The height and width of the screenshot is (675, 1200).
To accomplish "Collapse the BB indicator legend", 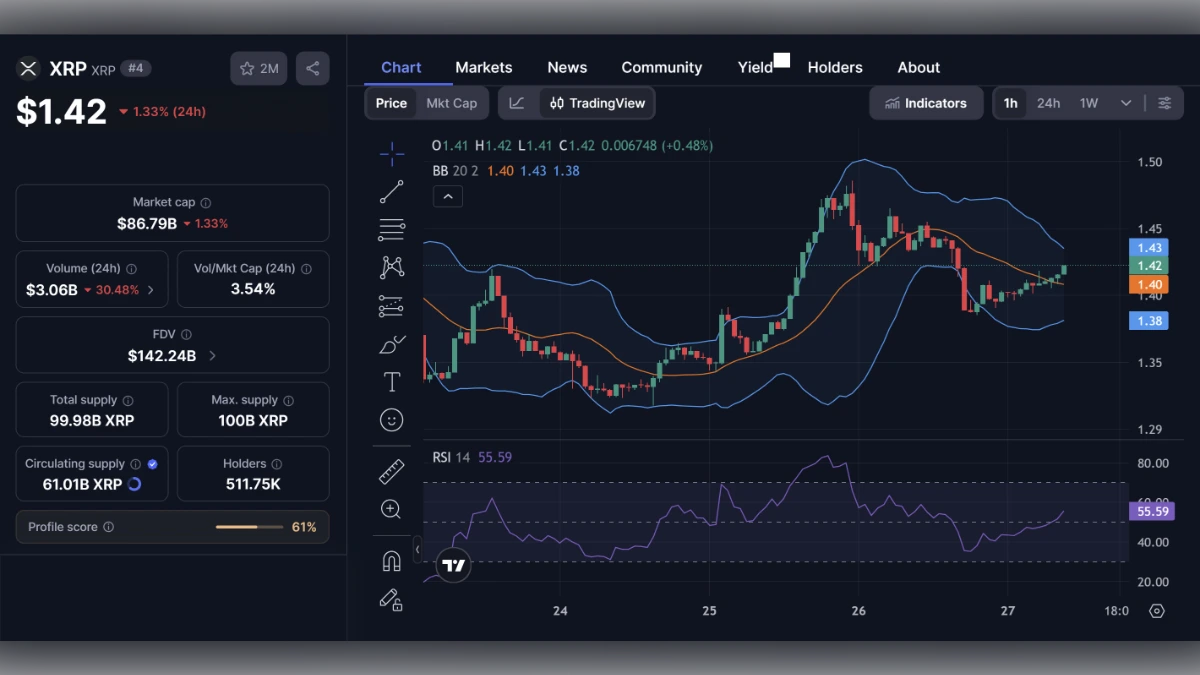I will (x=447, y=196).
